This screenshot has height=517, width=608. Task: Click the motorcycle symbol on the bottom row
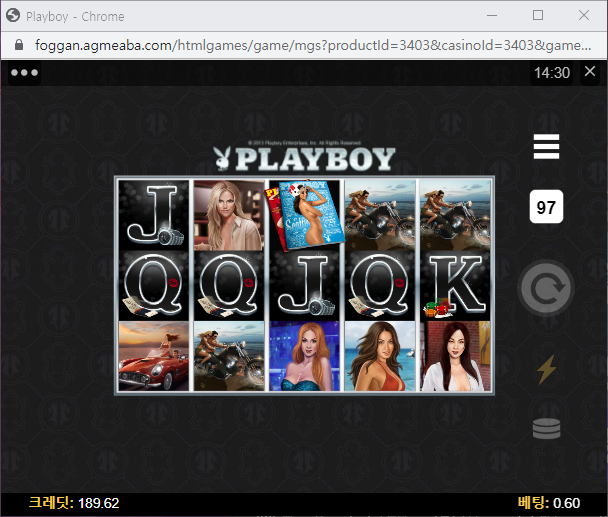pyautogui.click(x=229, y=356)
